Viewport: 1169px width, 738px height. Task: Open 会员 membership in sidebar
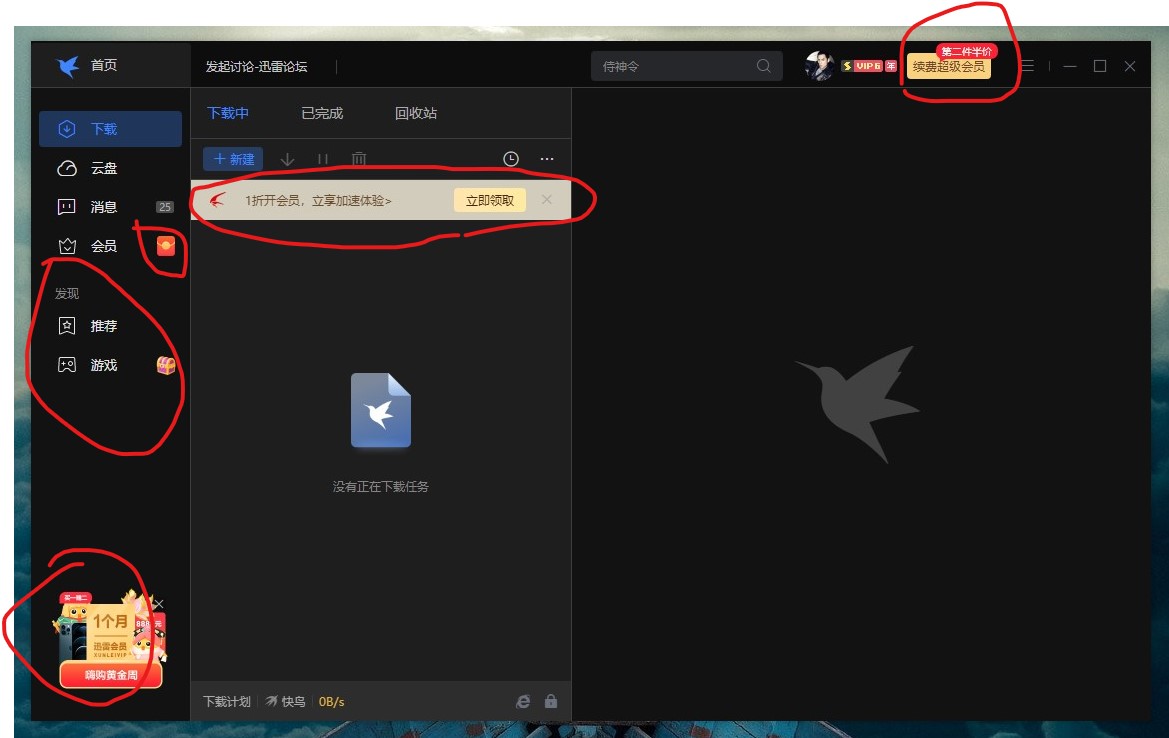click(110, 246)
